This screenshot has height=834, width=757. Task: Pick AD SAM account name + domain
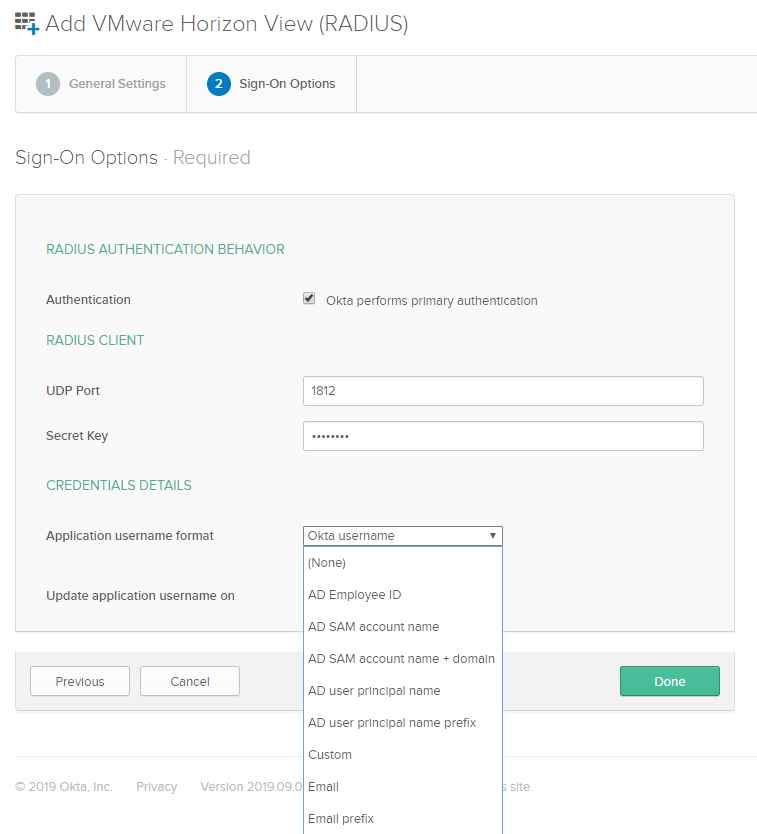(401, 659)
